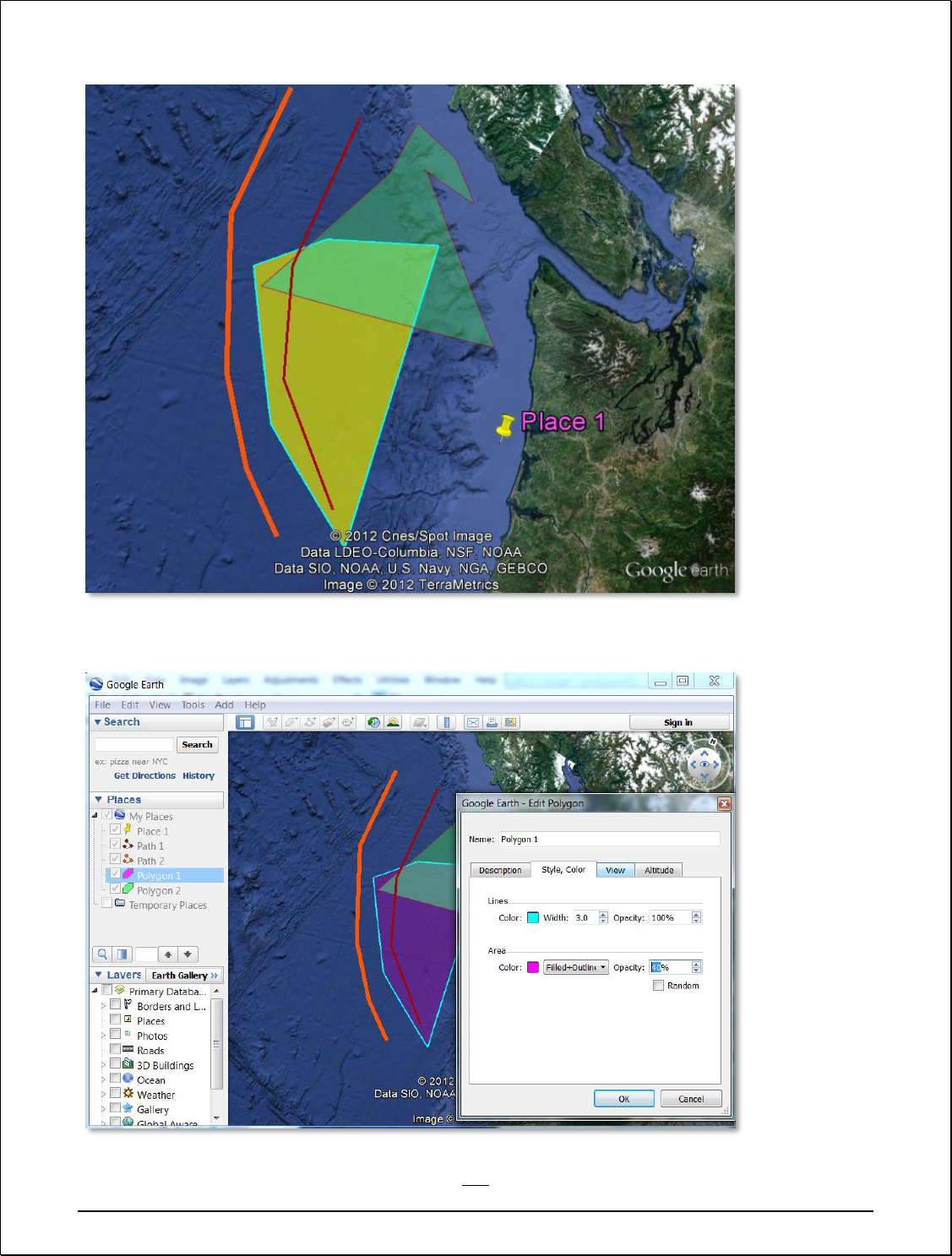Open the Tools menu
The width and height of the screenshot is (952, 1256).
click(x=193, y=705)
